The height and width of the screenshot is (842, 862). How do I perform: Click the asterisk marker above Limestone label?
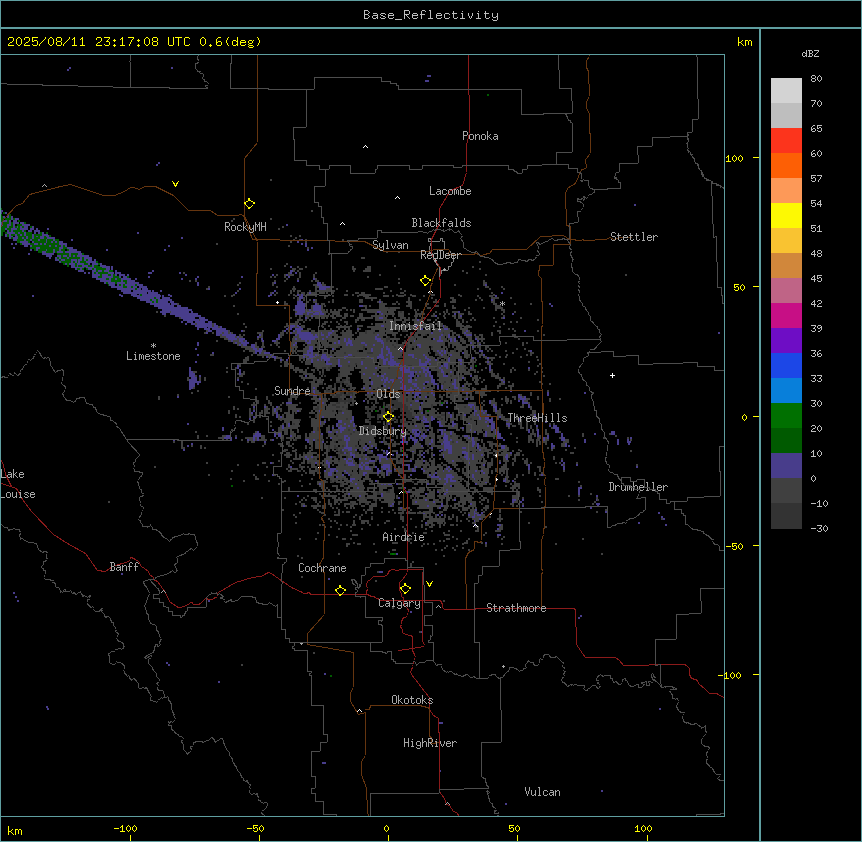[153, 346]
